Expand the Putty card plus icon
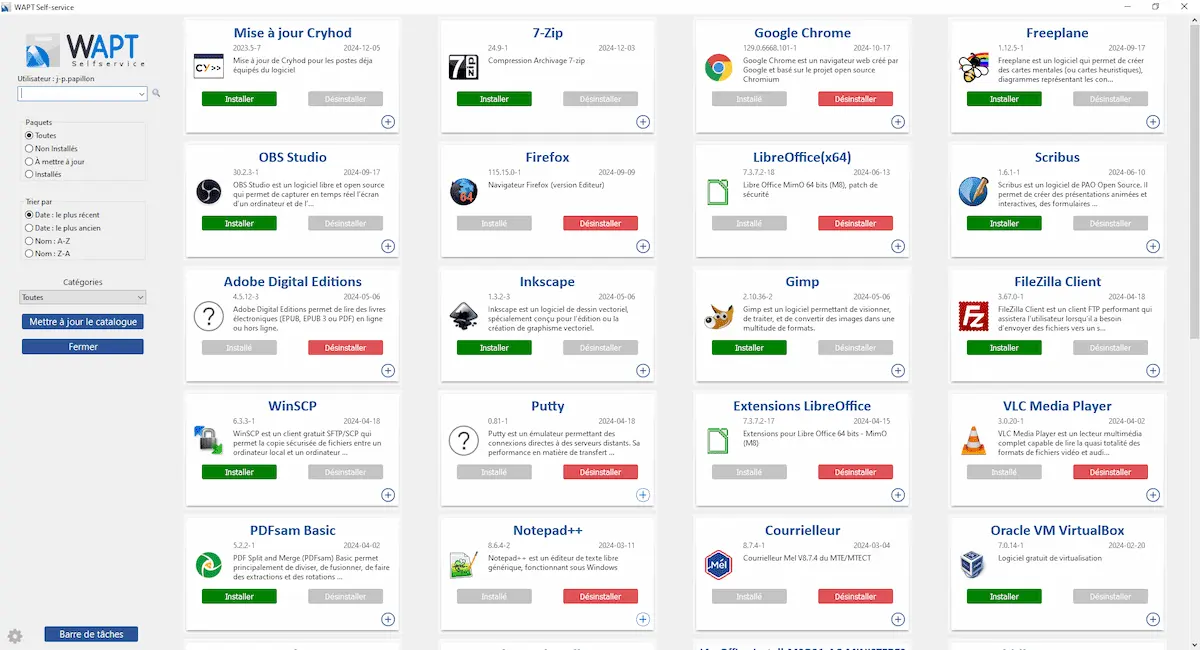The width and height of the screenshot is (1200, 650). point(643,495)
